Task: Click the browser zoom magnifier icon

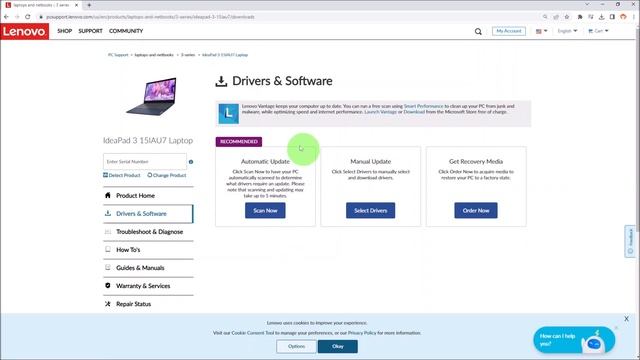Action: pyautogui.click(x=545, y=17)
